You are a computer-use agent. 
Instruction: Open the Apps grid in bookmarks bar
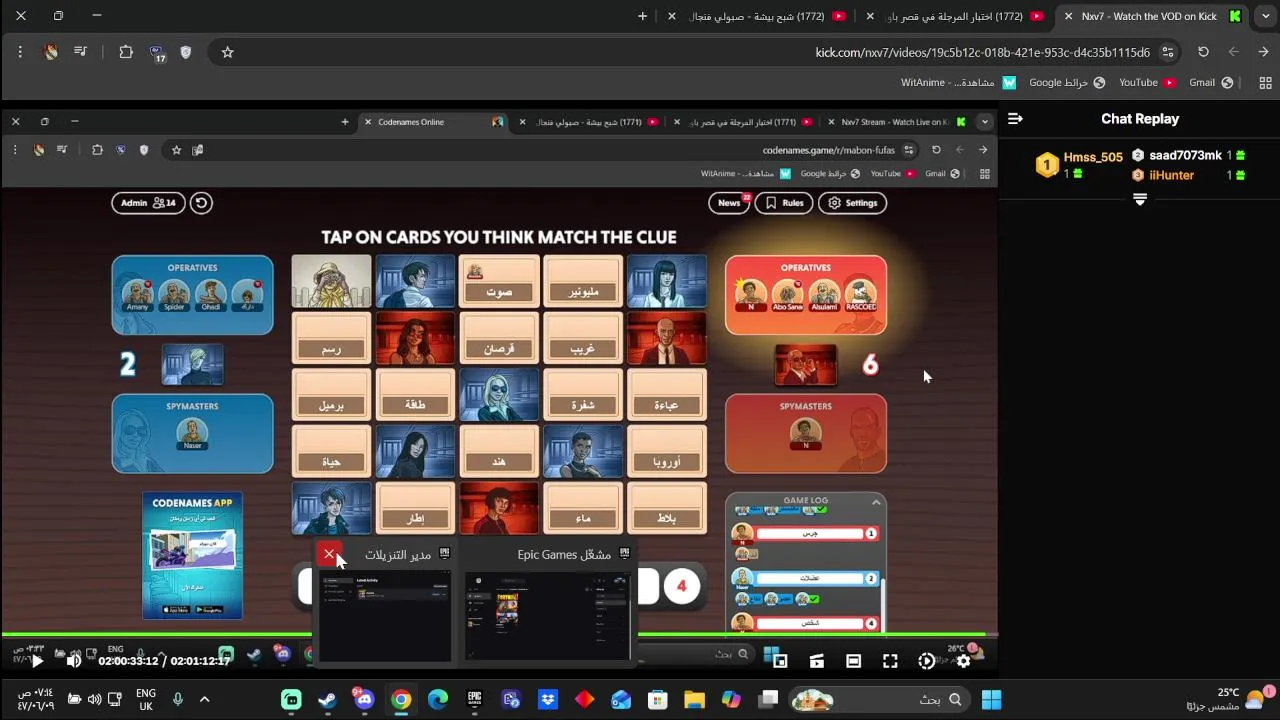click(1265, 83)
